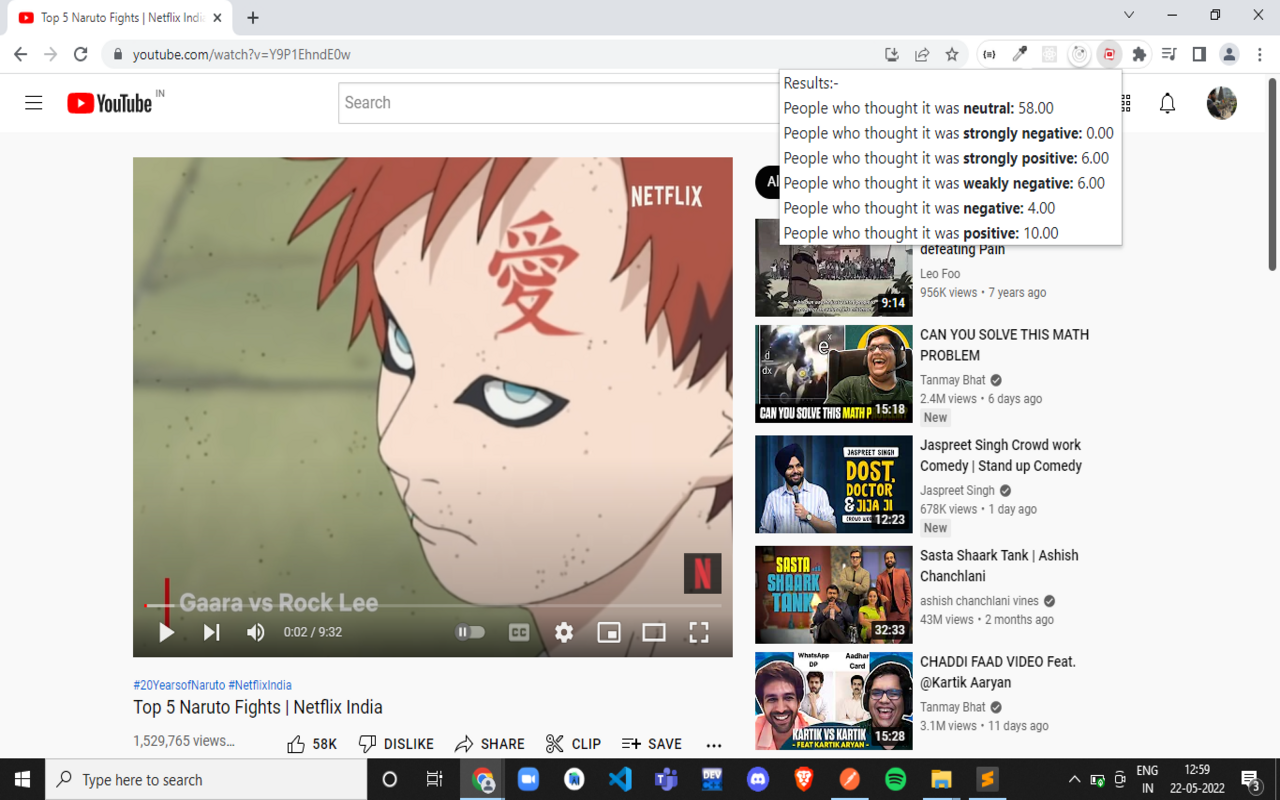This screenshot has height=800, width=1280.
Task: Share this page icon in address bar
Action: click(x=922, y=54)
